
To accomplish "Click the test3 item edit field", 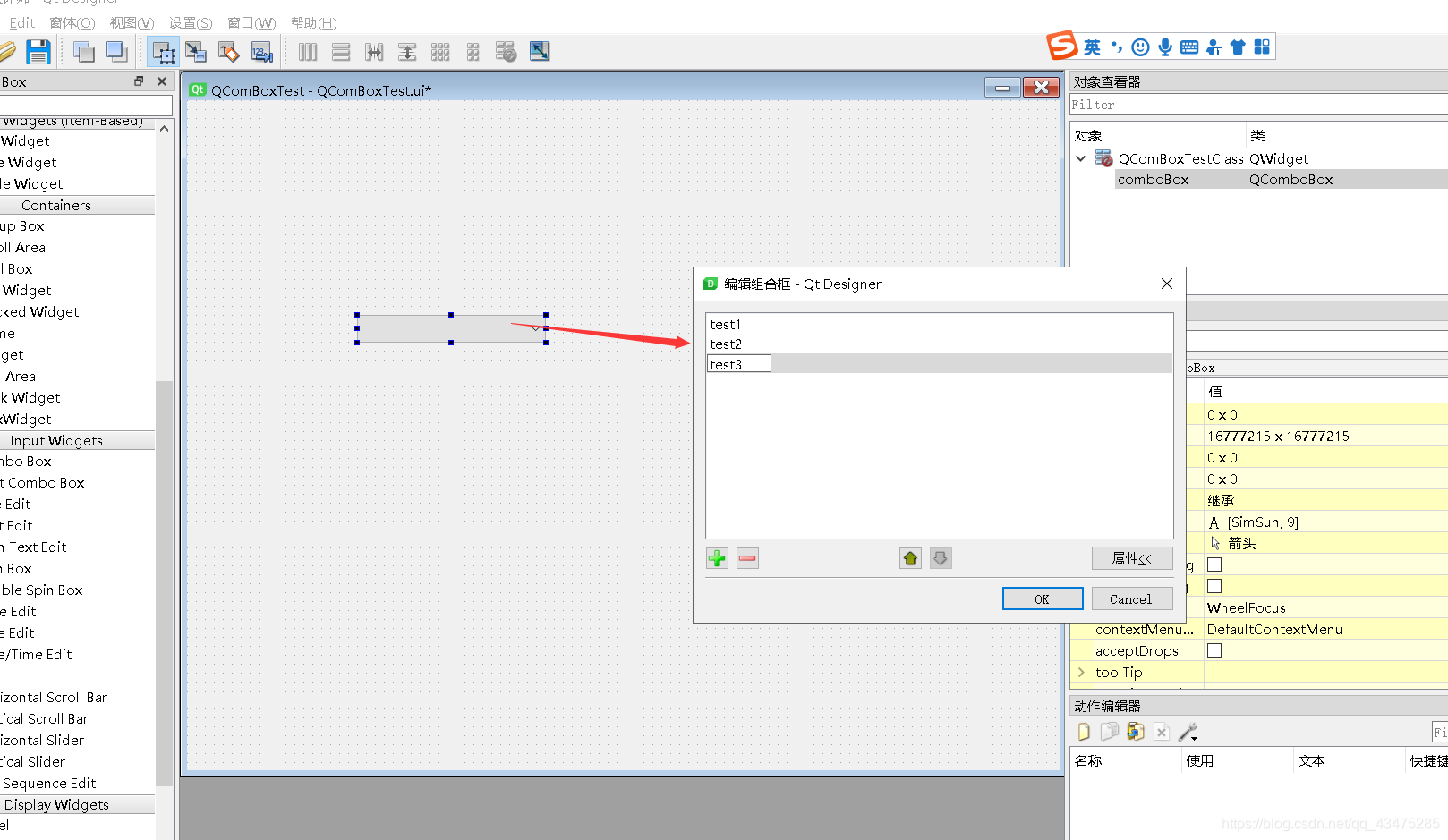I will tap(738, 364).
